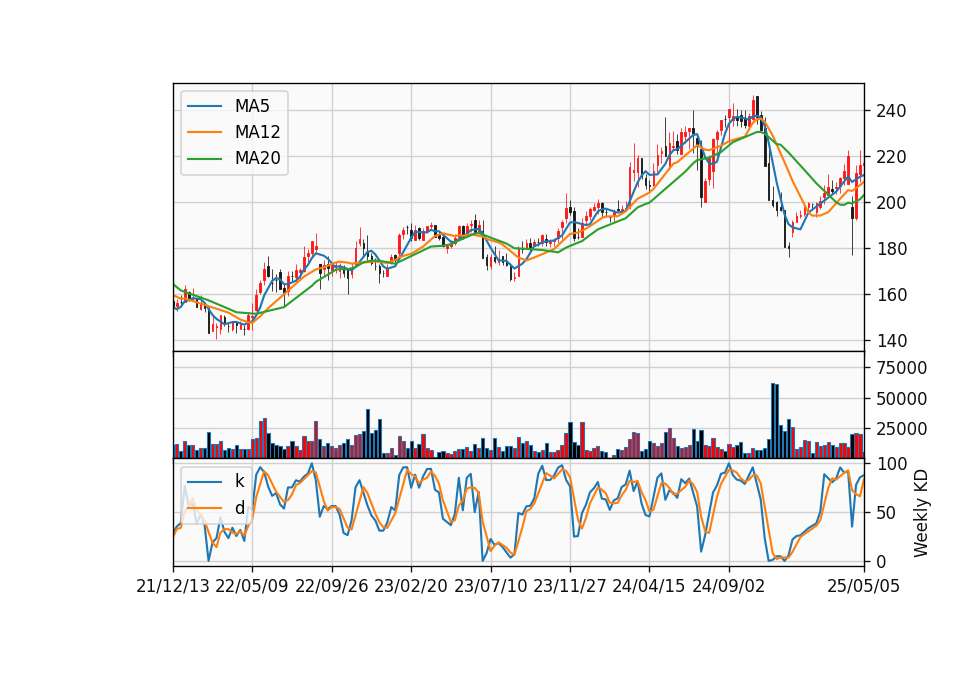Click the 23/07/10 date label

coord(490,586)
